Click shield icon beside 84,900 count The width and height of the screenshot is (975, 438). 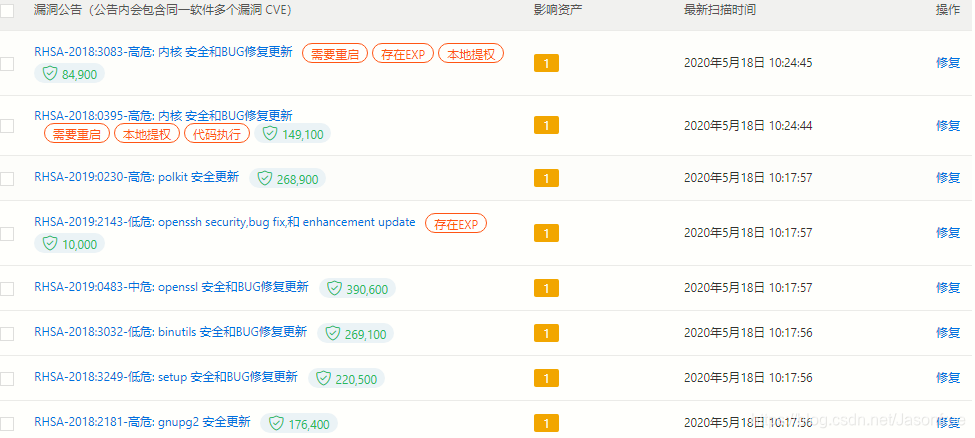point(50,74)
